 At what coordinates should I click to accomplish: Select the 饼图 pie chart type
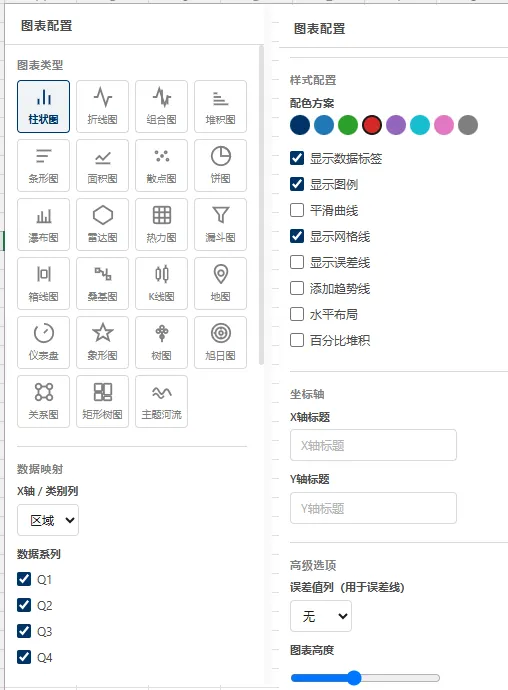coord(221,165)
